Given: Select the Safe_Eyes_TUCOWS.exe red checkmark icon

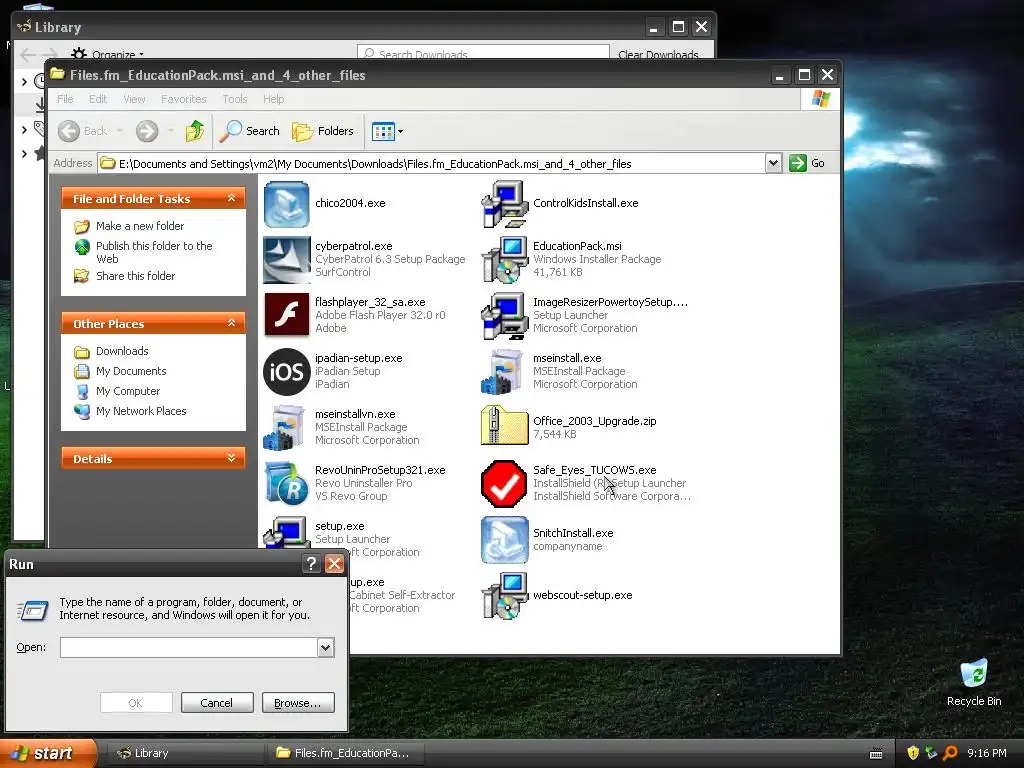Looking at the screenshot, I should (504, 484).
